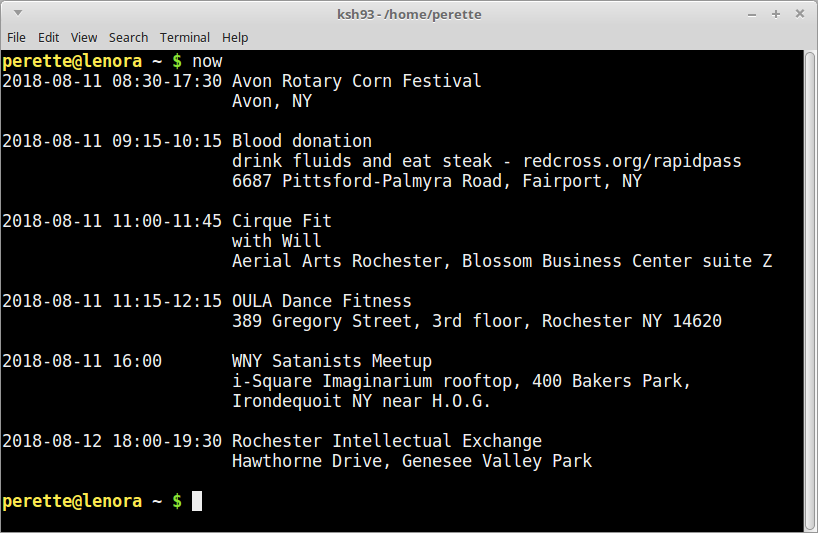Click the 'Avon, NY' location line
The width and height of the screenshot is (818, 533).
[x=272, y=101]
